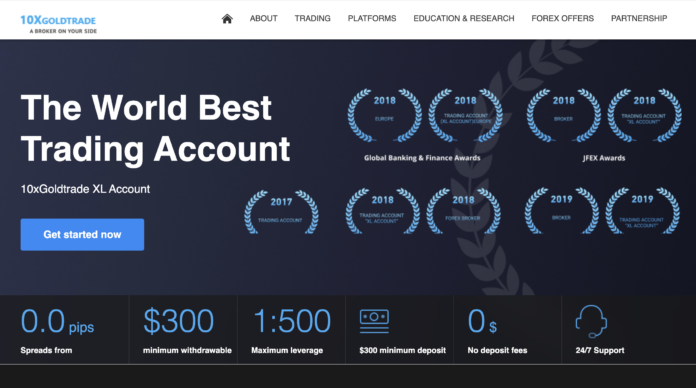
Task: Open the 2018 Europe award badge
Action: point(384,115)
